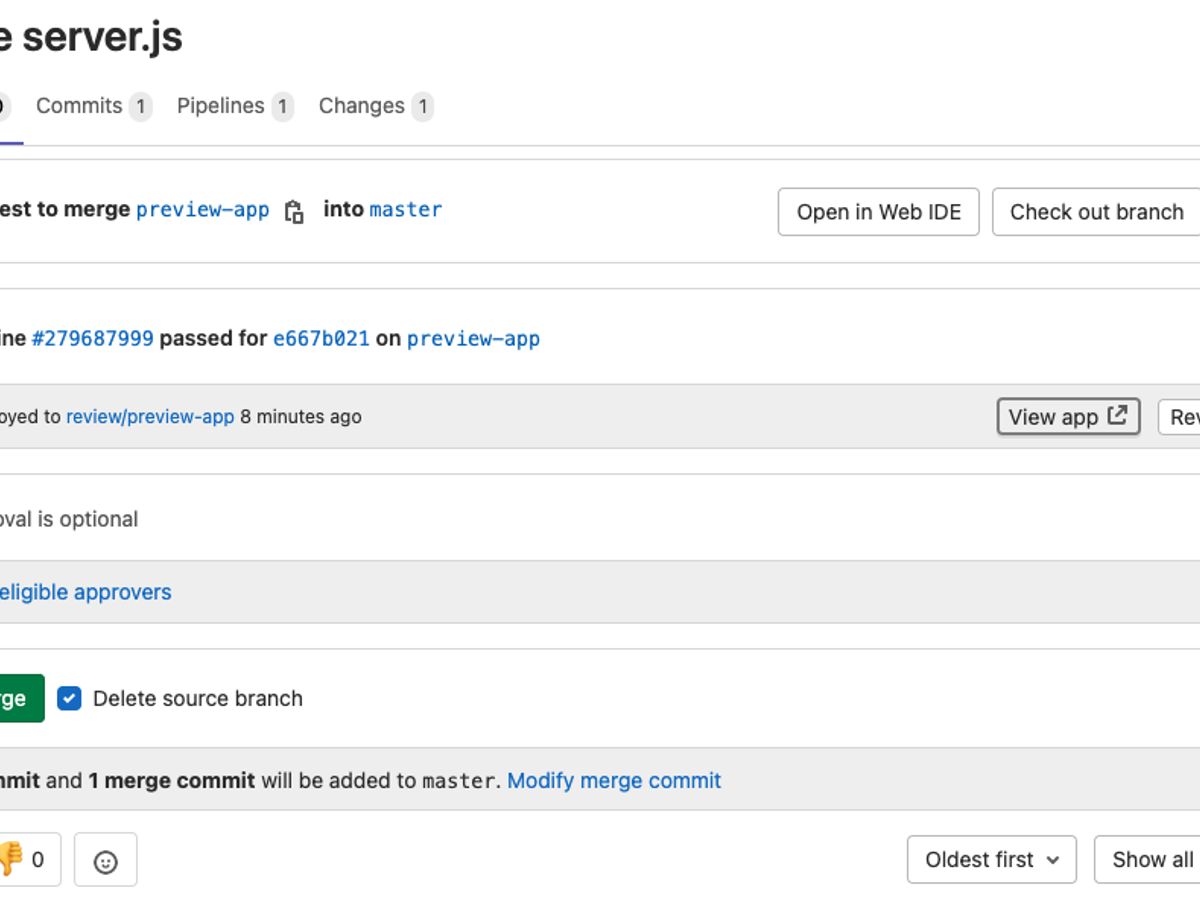Open review/preview-app environment link
The height and width of the screenshot is (900, 1200).
click(150, 417)
